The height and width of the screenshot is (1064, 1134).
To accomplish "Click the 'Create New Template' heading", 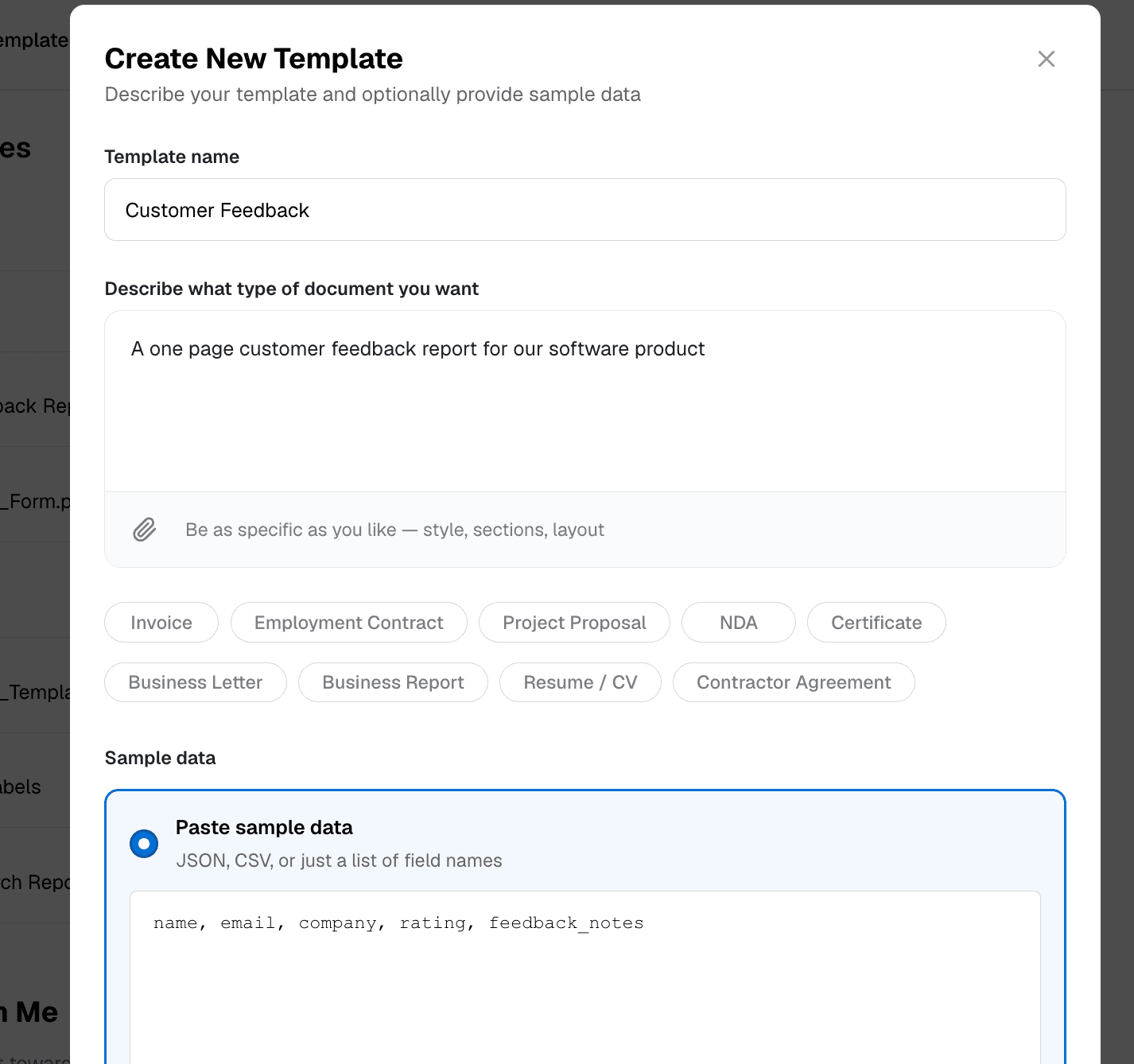I will click(254, 59).
